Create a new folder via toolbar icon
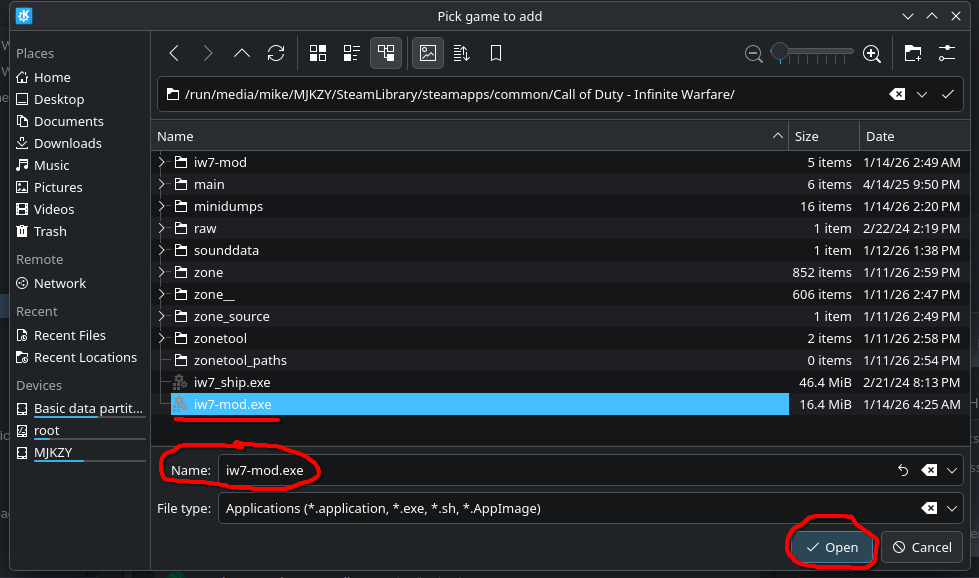The image size is (979, 578). click(x=912, y=53)
